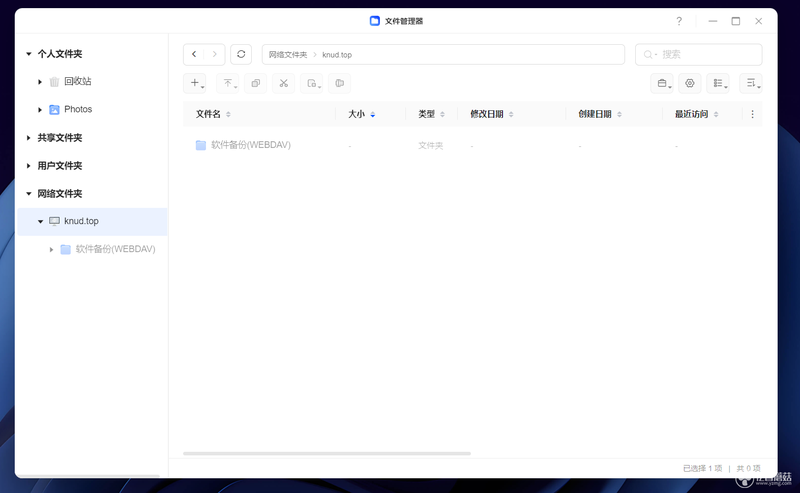
Task: Click the paste toolbar icon
Action: coord(312,83)
